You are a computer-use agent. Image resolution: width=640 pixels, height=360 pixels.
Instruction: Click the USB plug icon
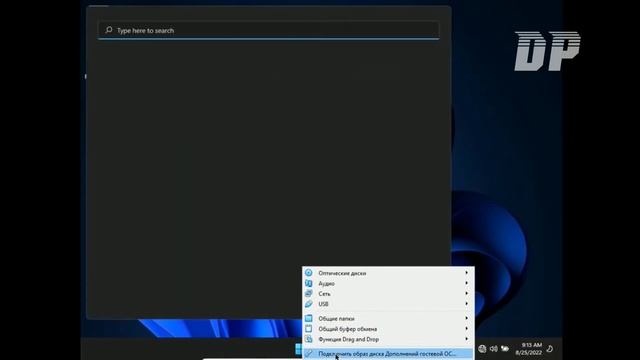[x=309, y=304]
